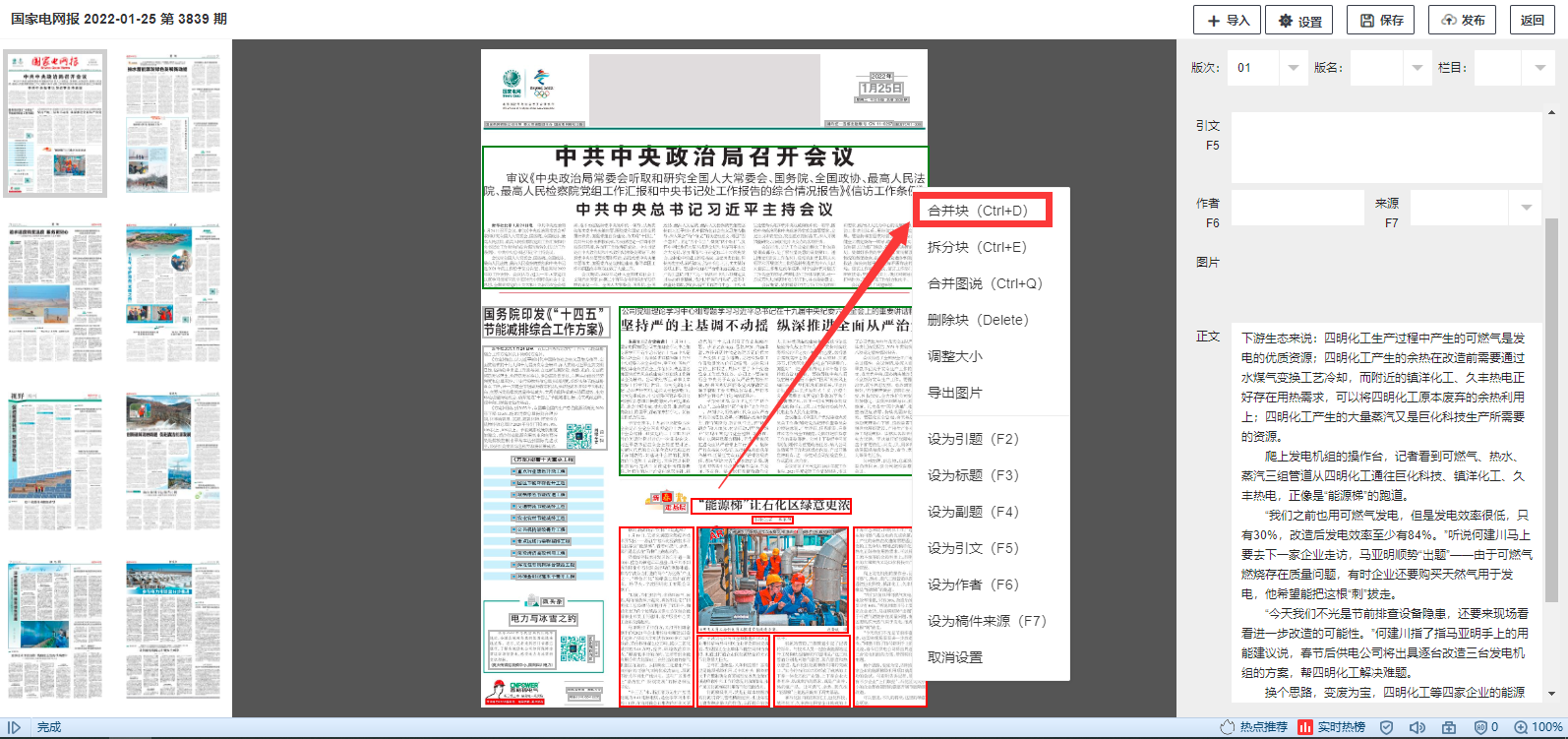The width and height of the screenshot is (1568, 739).
Task: Open 设置 settings
Action: [1299, 20]
